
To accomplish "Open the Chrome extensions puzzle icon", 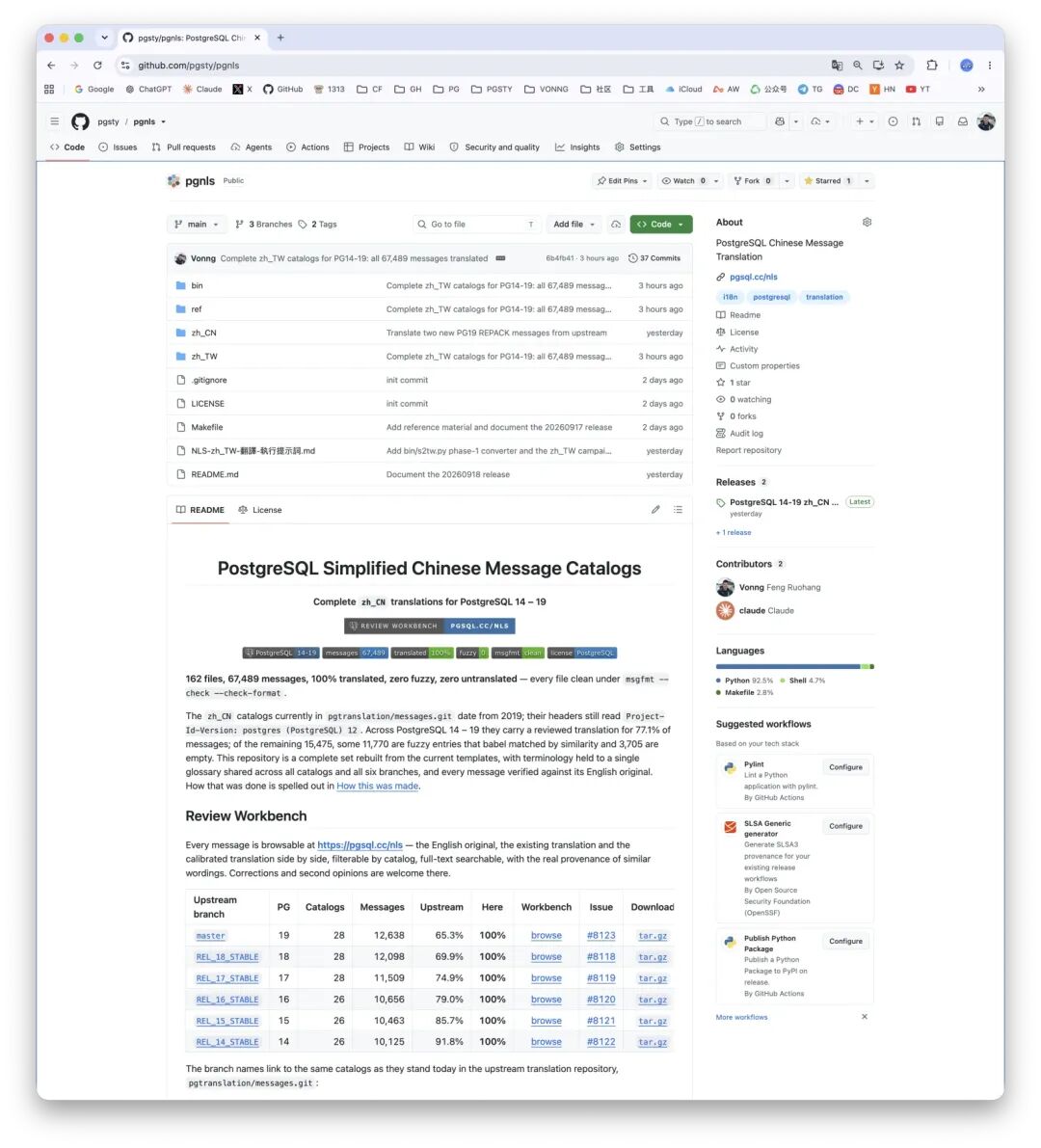I will coord(931,66).
